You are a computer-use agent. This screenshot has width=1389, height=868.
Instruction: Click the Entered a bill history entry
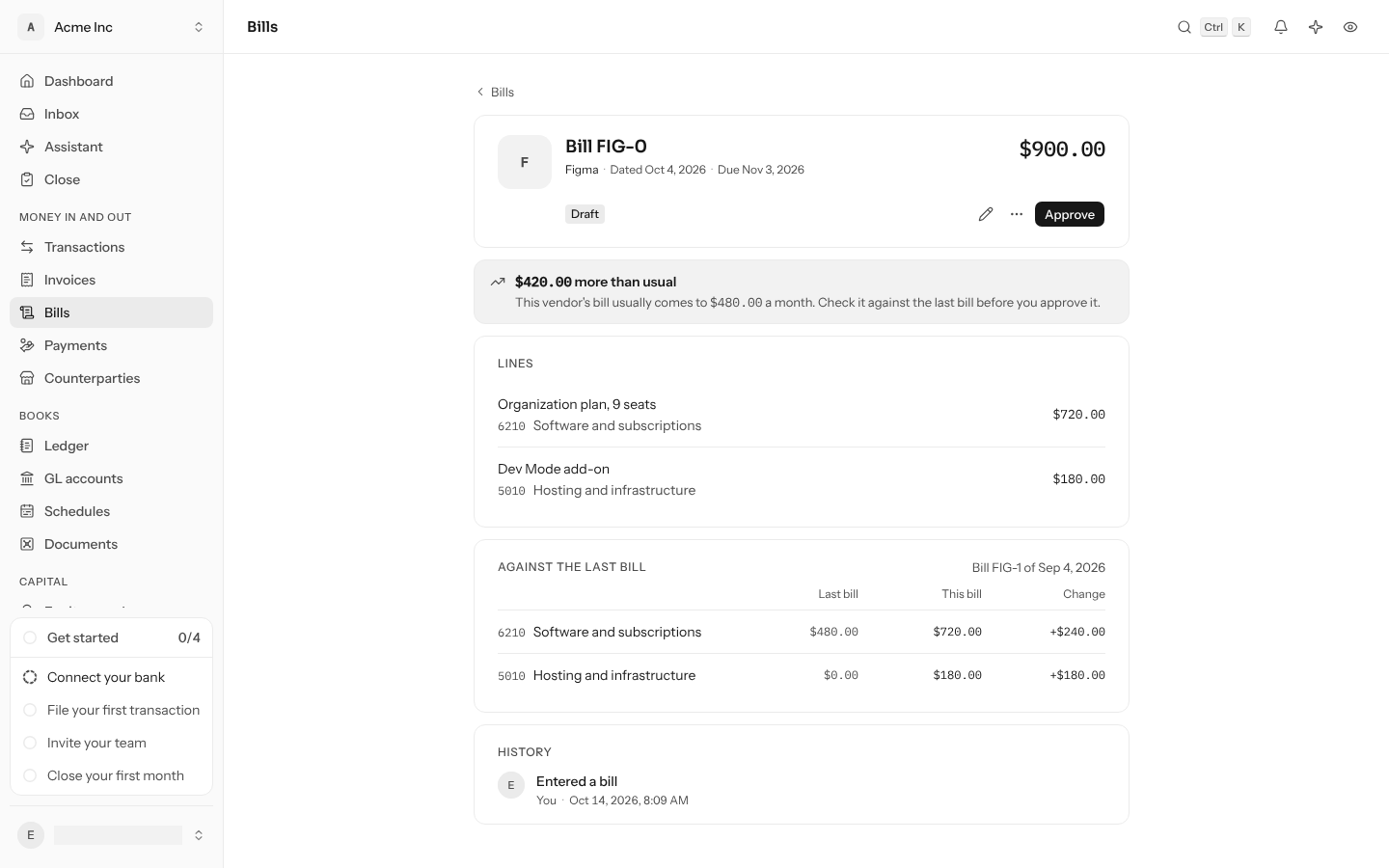(802, 790)
